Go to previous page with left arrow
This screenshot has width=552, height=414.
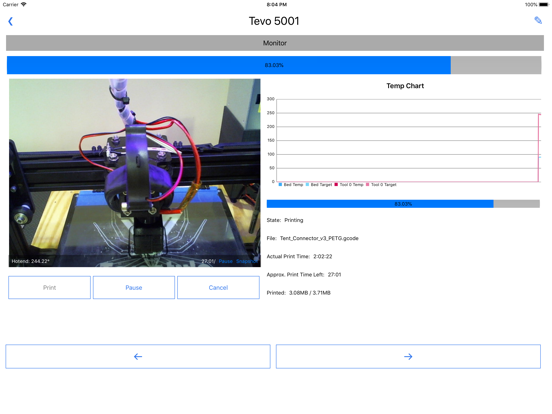tap(138, 357)
